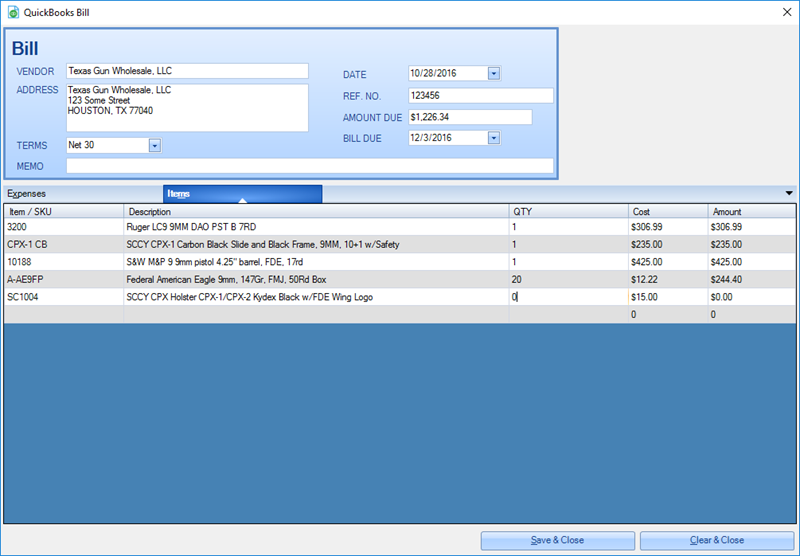Open the DATE dropdown calendar arrow

click(x=493, y=73)
